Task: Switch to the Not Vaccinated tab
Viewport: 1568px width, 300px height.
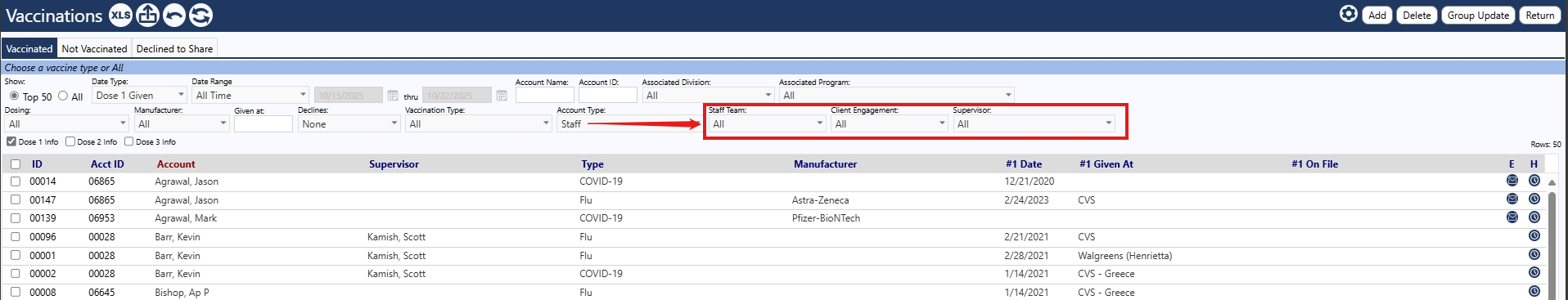Action: point(95,48)
